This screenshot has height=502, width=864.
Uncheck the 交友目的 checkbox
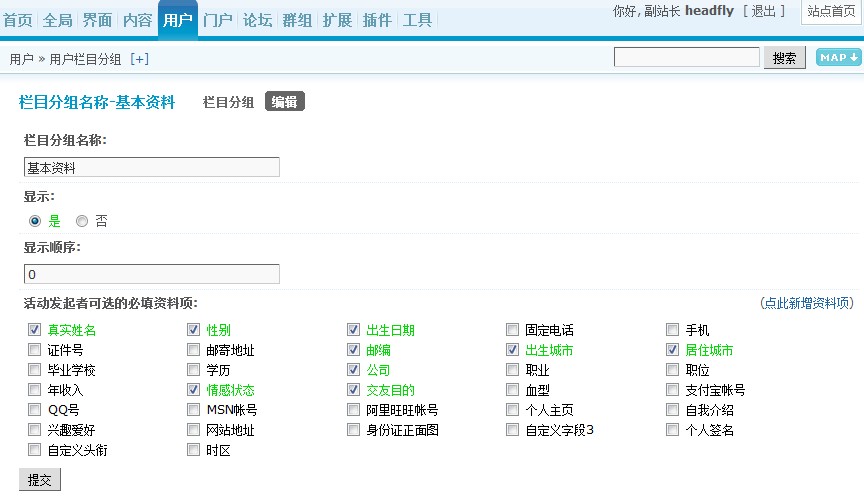tap(353, 390)
